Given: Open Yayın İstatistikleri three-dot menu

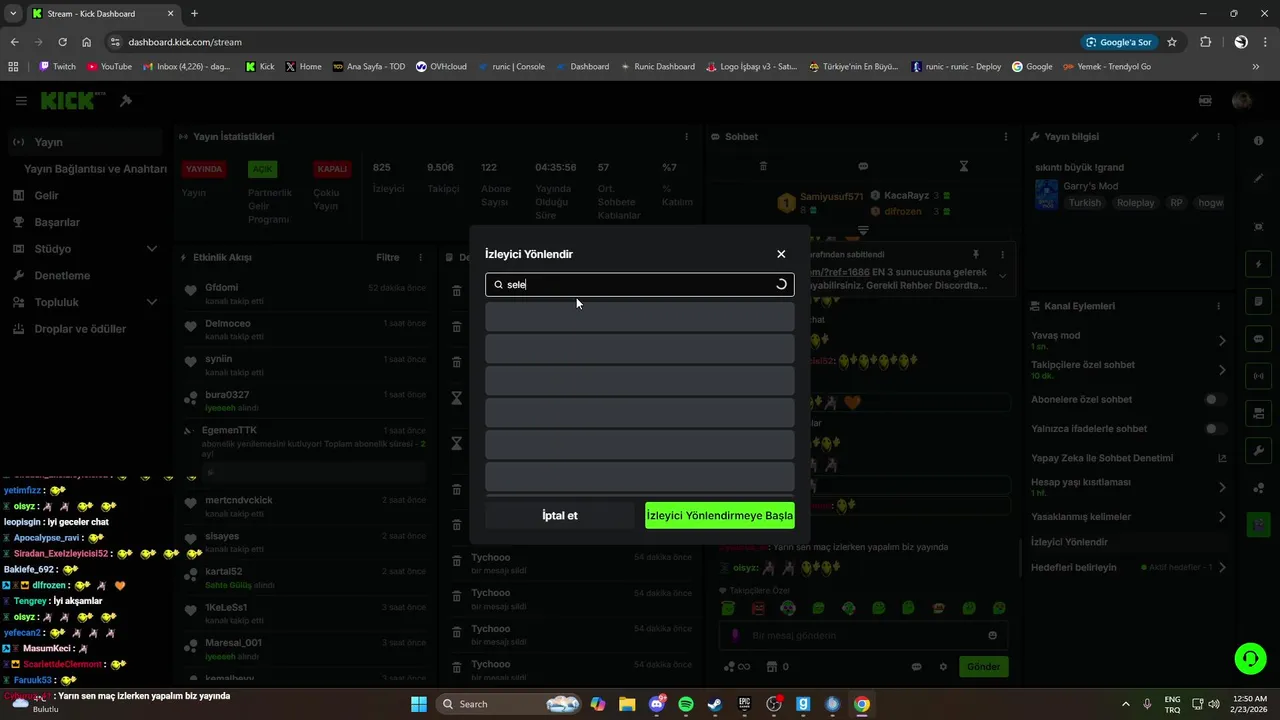Looking at the screenshot, I should point(686,137).
